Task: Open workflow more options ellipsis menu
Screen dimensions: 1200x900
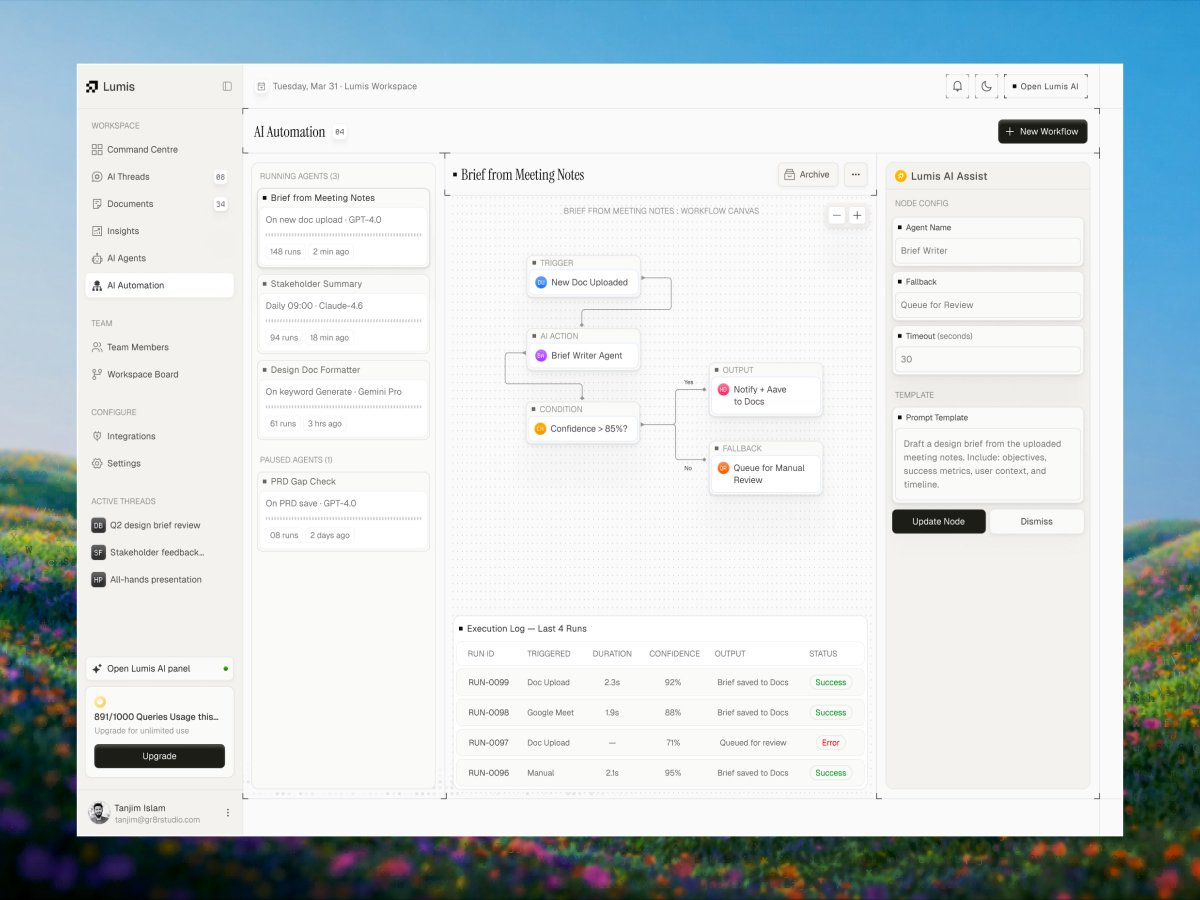Action: [x=856, y=175]
